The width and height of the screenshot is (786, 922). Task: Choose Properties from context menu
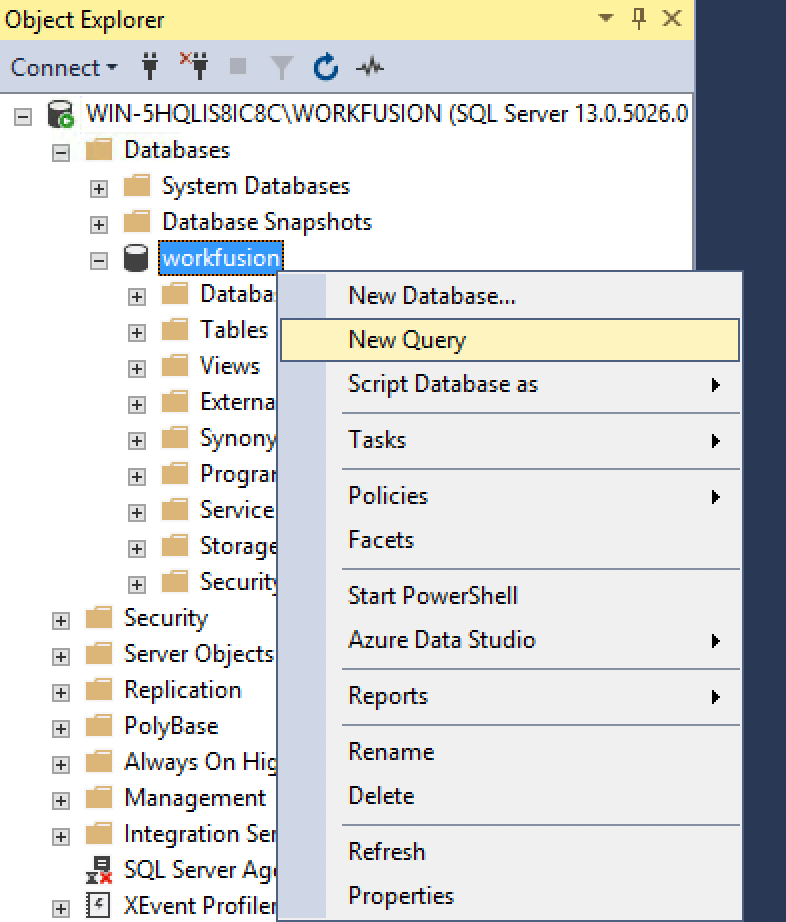pos(510,896)
